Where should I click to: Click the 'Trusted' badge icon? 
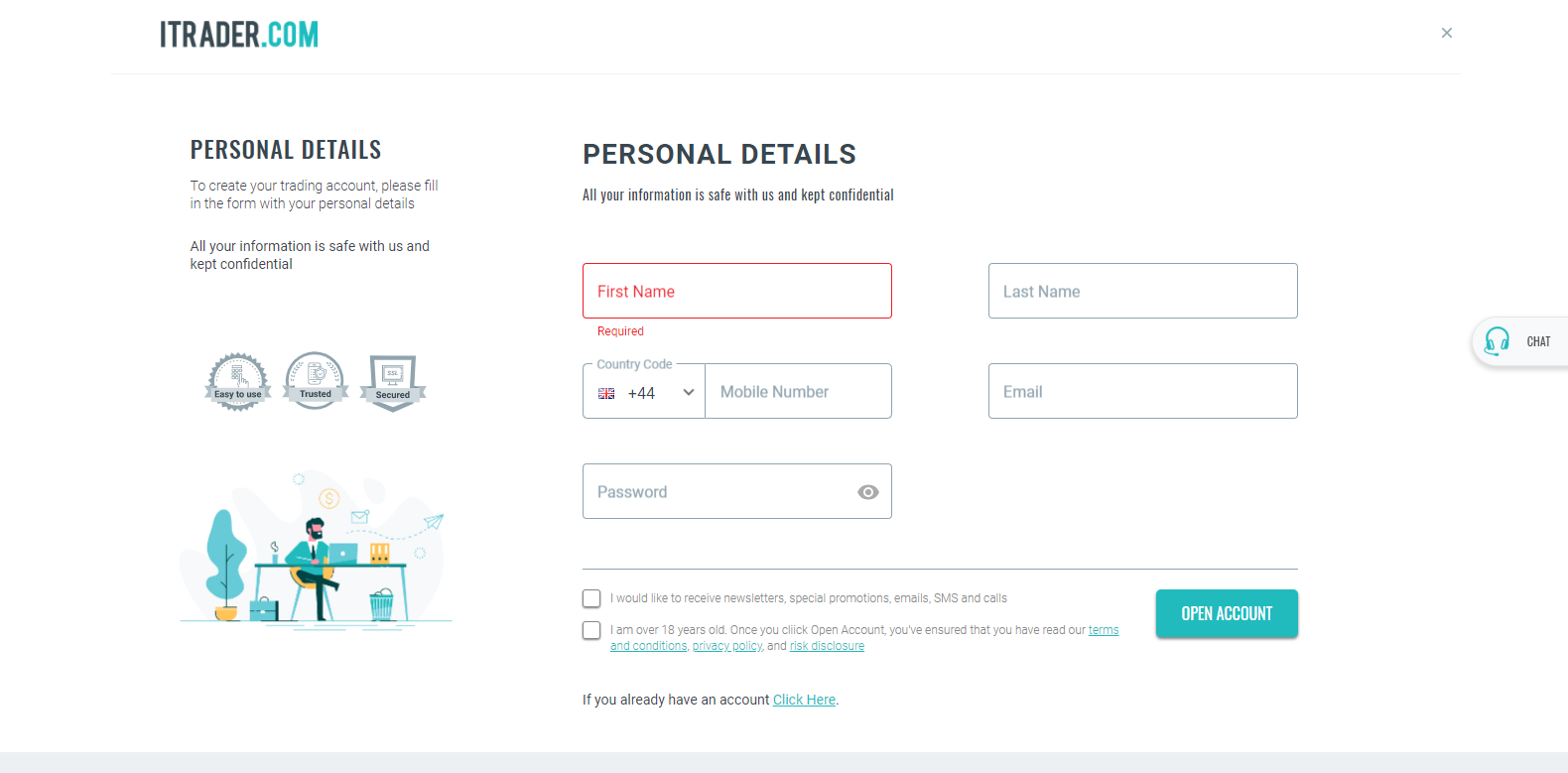(x=315, y=380)
